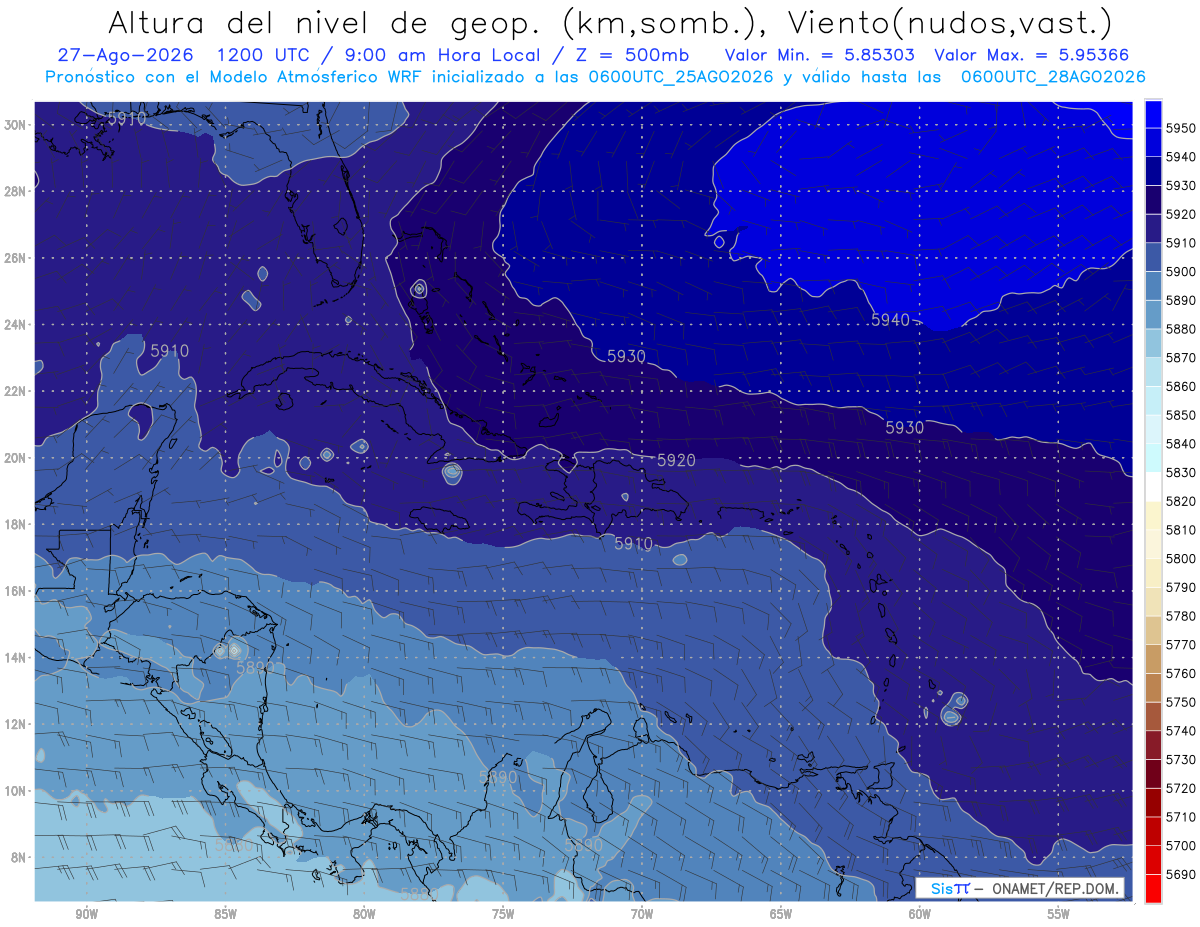Click the '5950' value in the color legend

1180,128
